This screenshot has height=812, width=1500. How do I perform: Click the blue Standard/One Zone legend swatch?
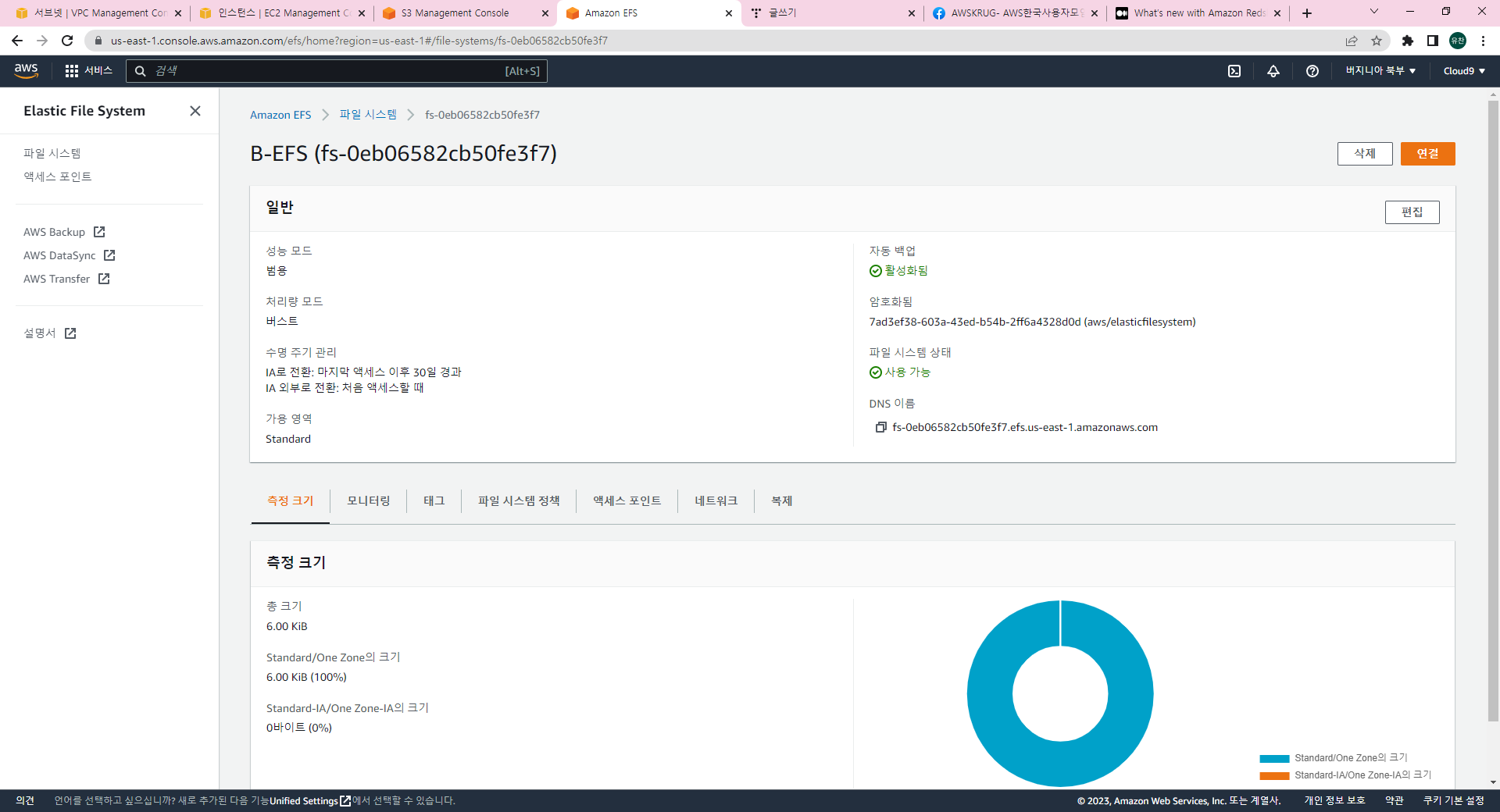1274,758
